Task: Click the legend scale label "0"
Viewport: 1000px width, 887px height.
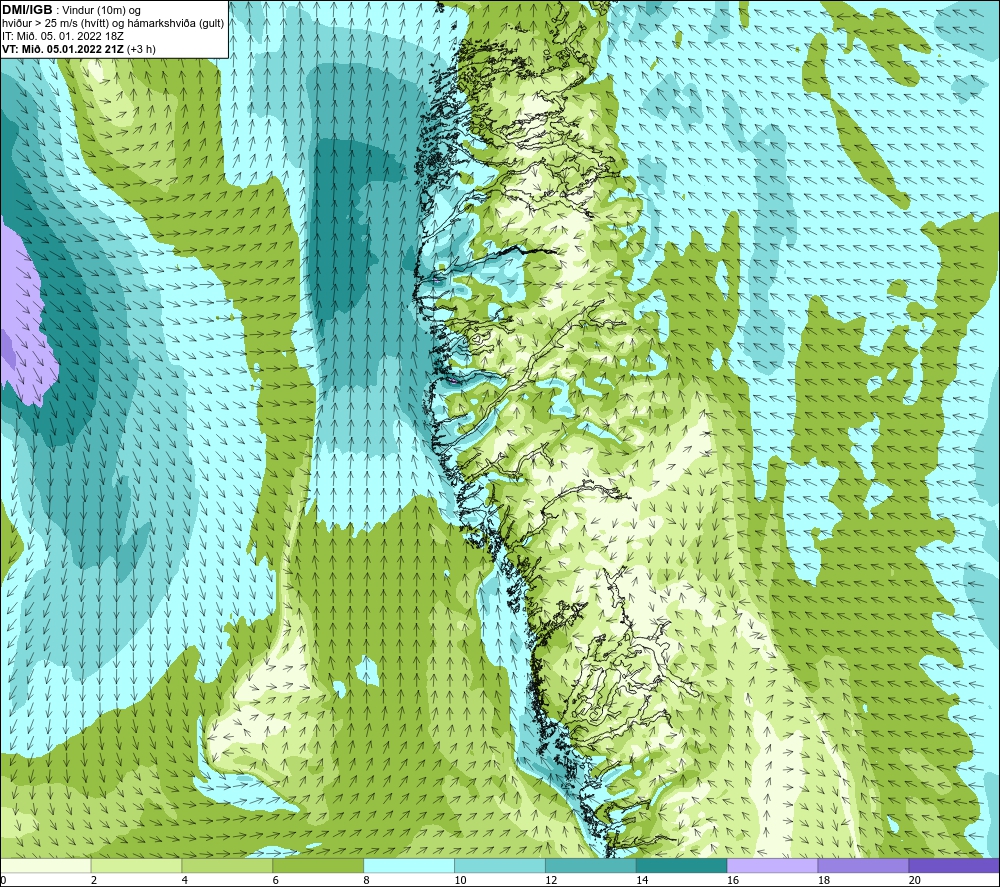Action: pos(3,880)
